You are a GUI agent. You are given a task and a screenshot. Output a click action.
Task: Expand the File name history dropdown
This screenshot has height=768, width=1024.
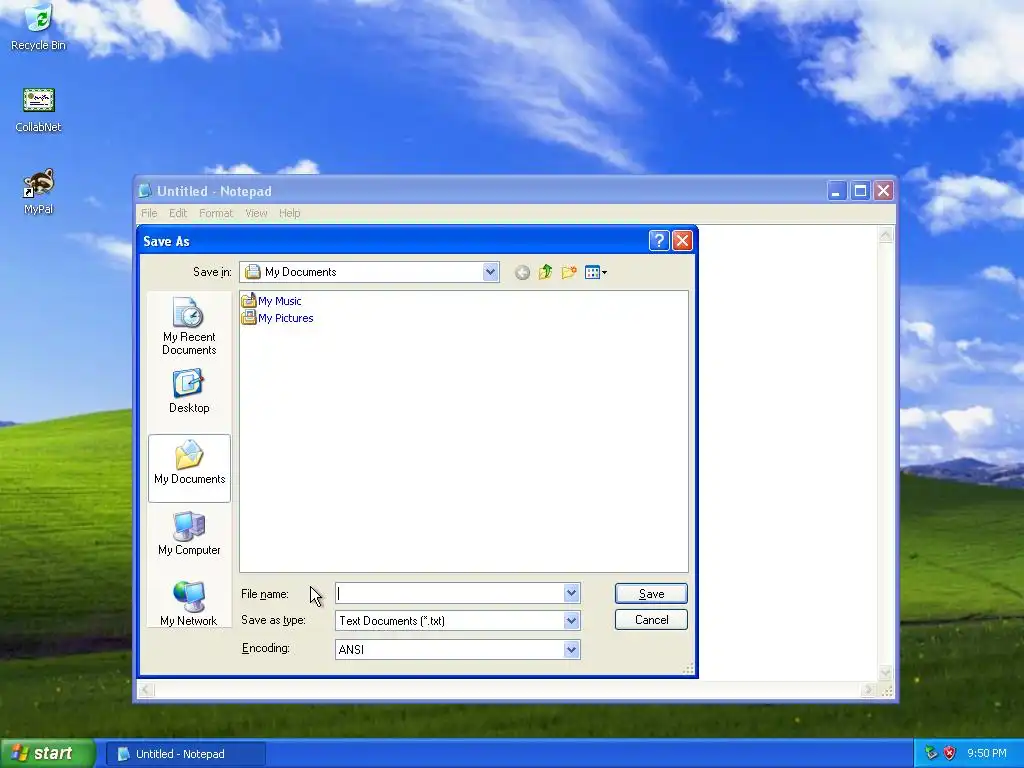(571, 593)
